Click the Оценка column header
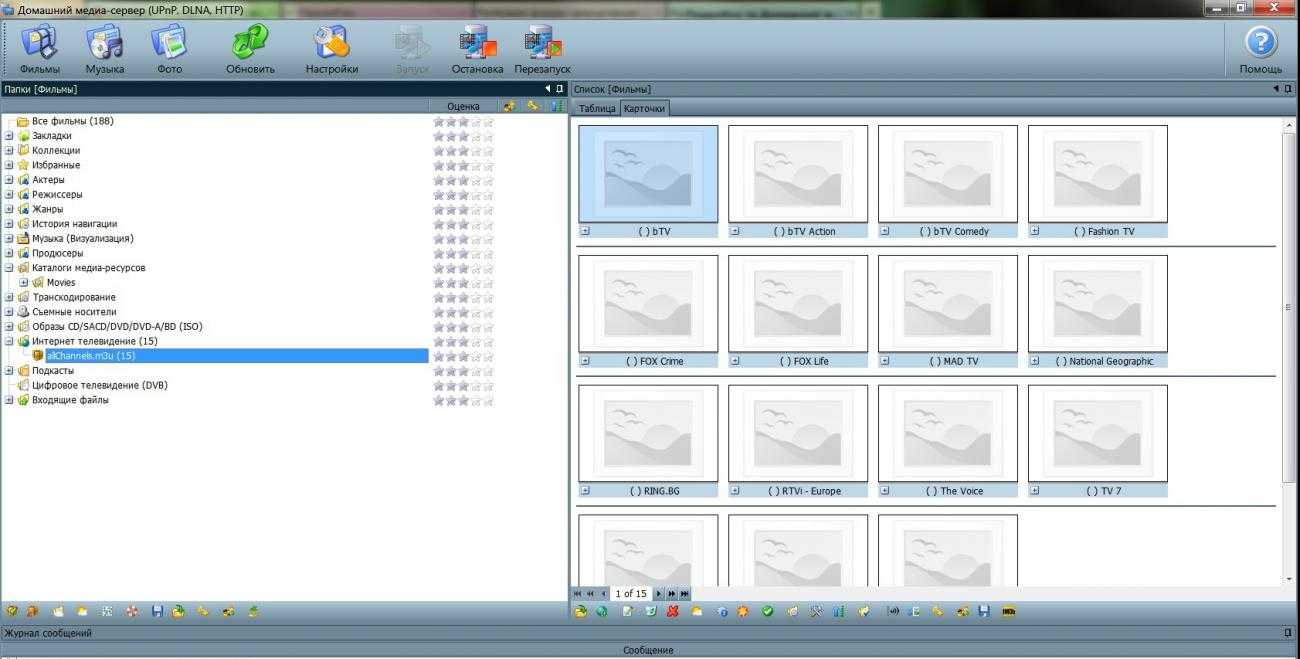The height and width of the screenshot is (659, 1300). [463, 106]
